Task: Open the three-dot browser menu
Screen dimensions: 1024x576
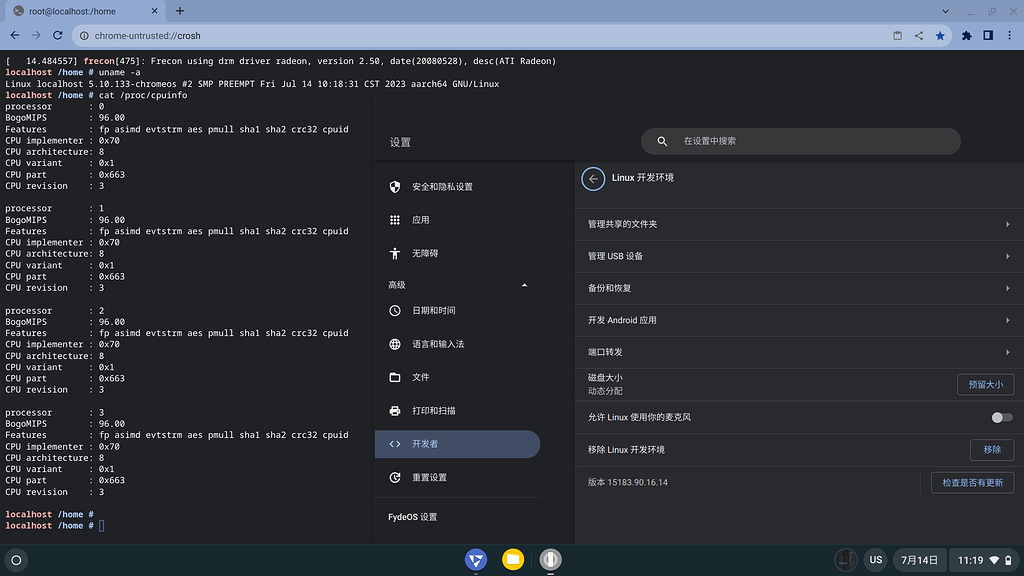Action: tap(1008, 35)
